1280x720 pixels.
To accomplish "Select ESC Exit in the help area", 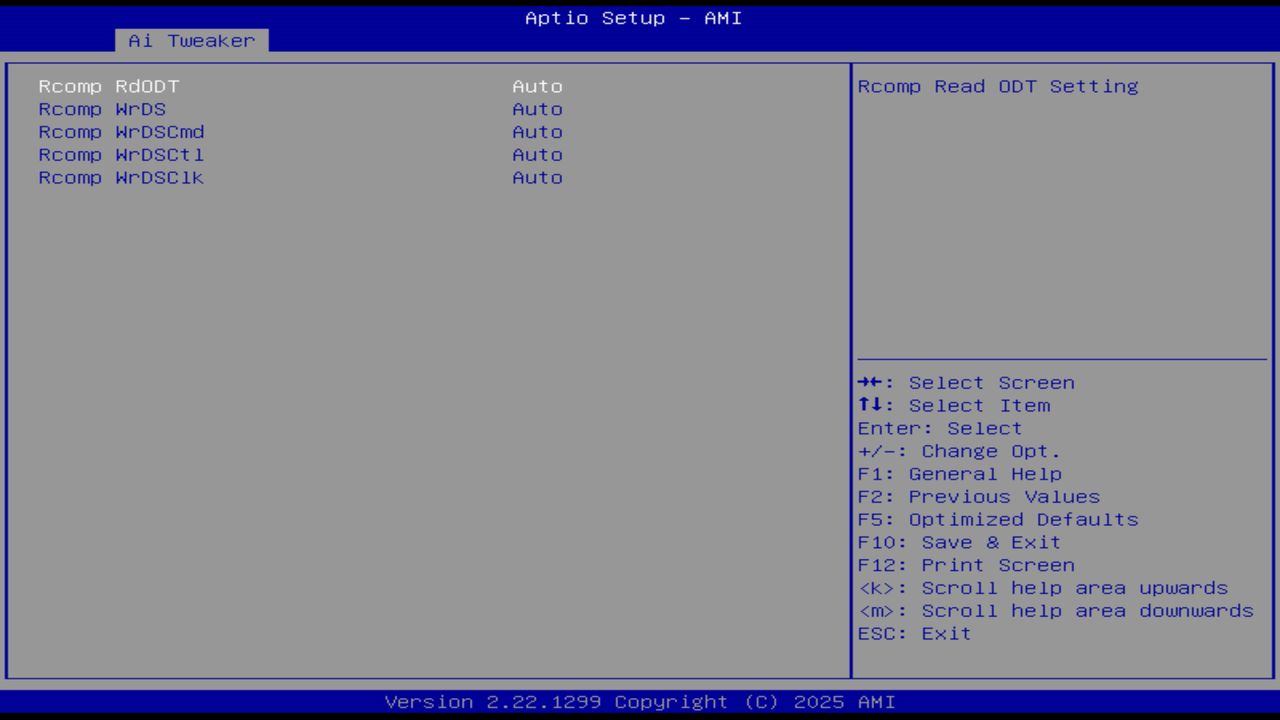I will 913,633.
